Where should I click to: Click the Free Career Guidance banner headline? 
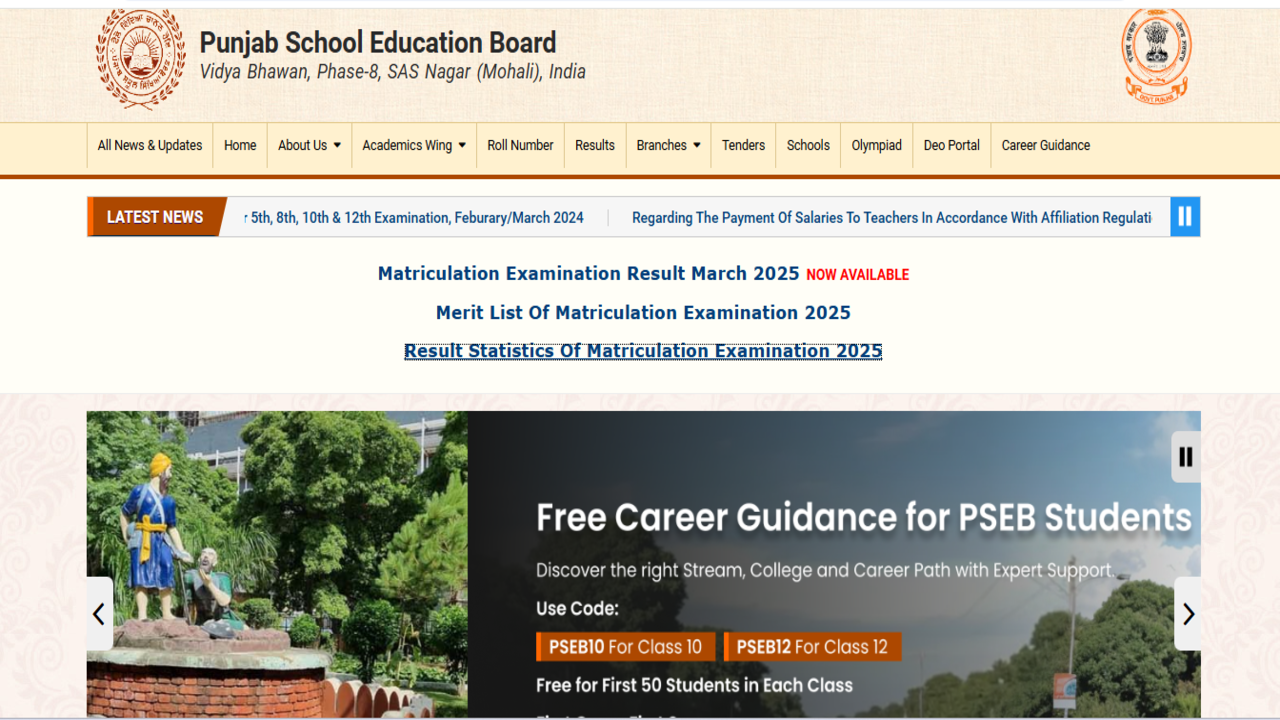click(864, 517)
